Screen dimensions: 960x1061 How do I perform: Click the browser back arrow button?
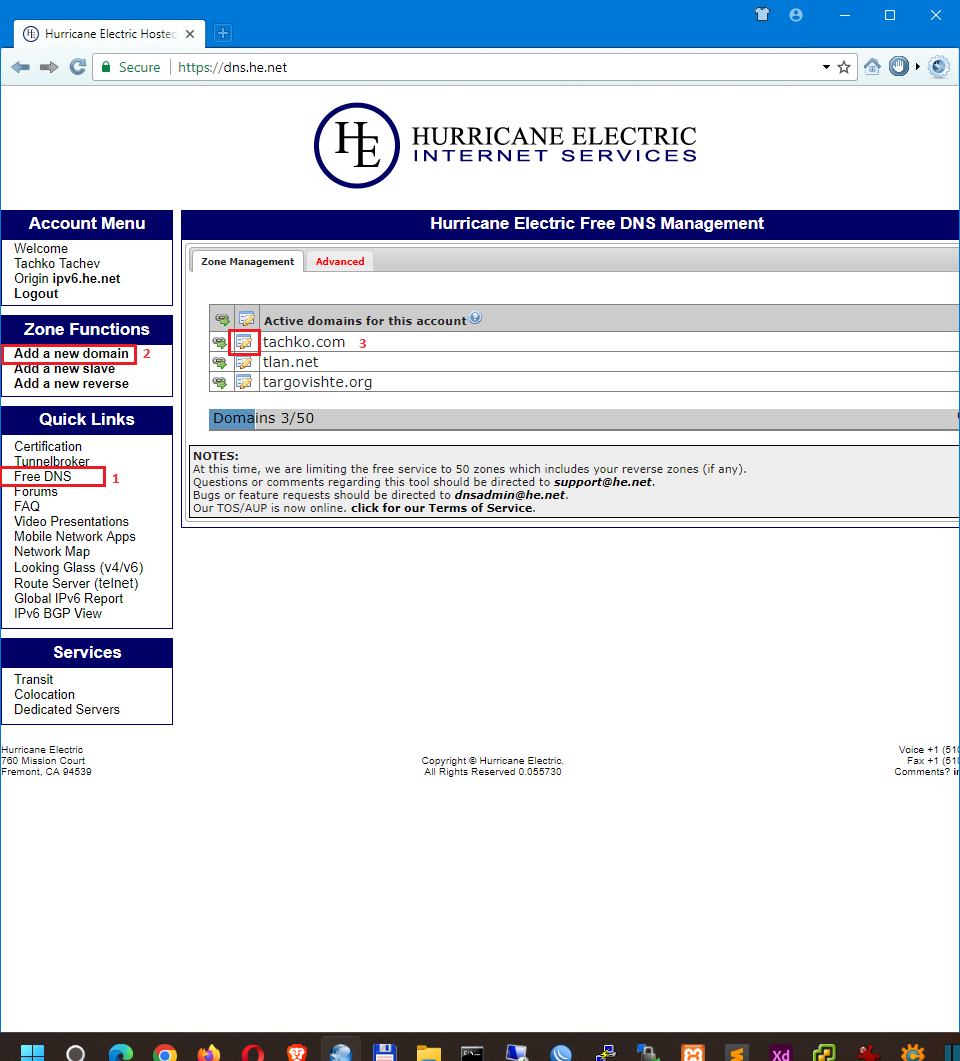pyautogui.click(x=21, y=67)
